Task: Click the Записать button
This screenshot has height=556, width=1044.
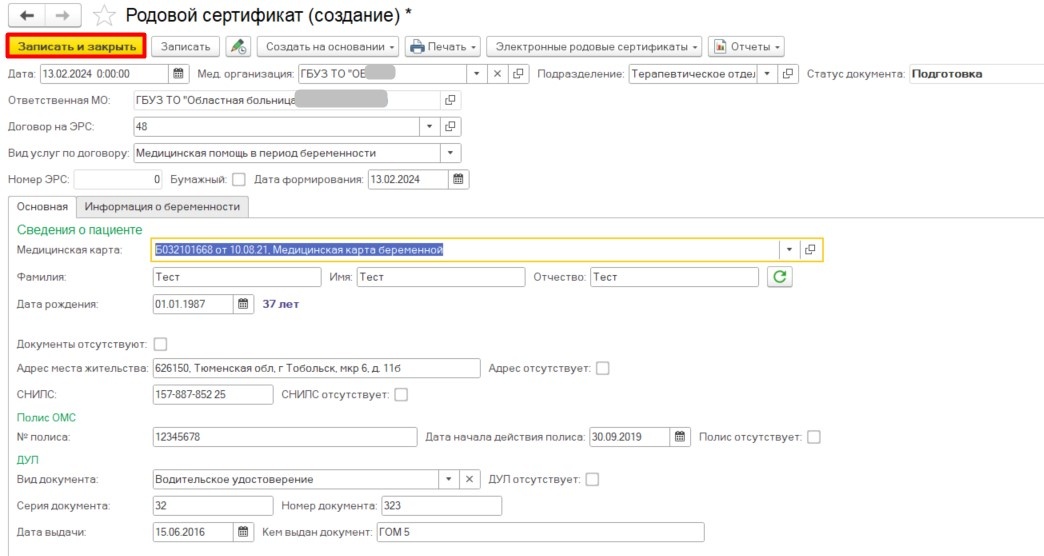Action: (x=186, y=47)
